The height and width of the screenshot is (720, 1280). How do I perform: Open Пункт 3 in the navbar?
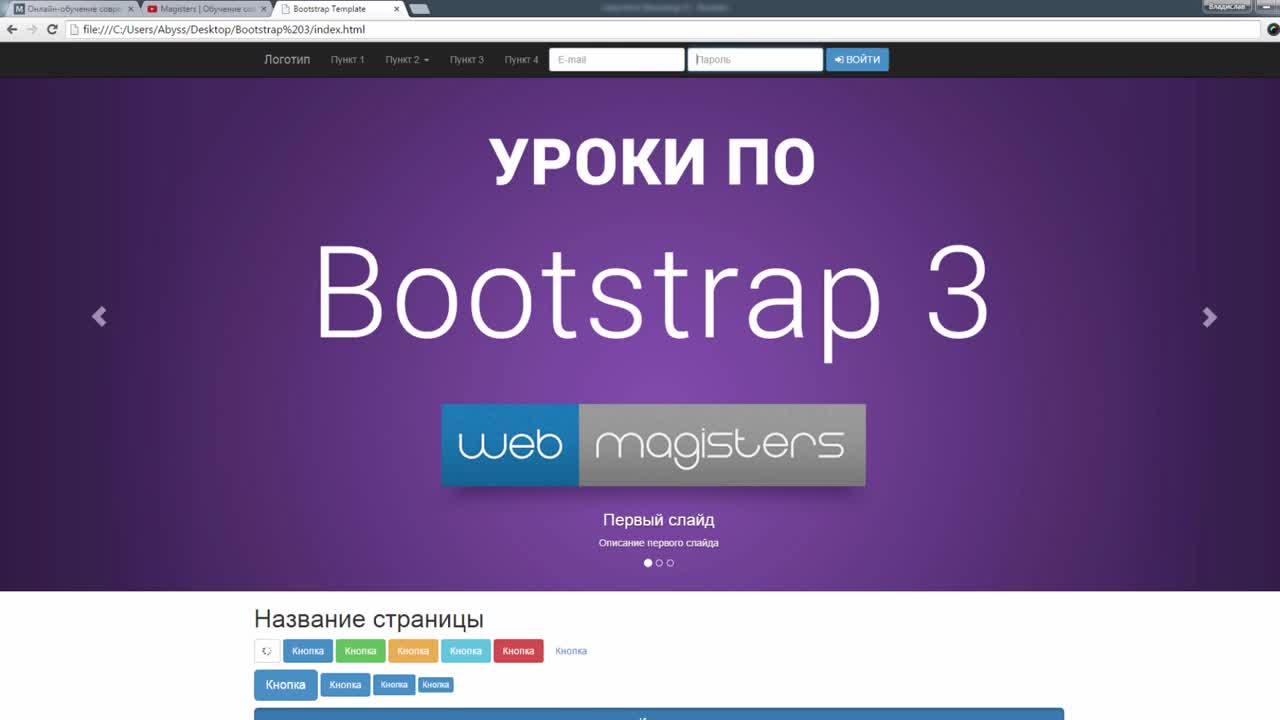coord(467,60)
